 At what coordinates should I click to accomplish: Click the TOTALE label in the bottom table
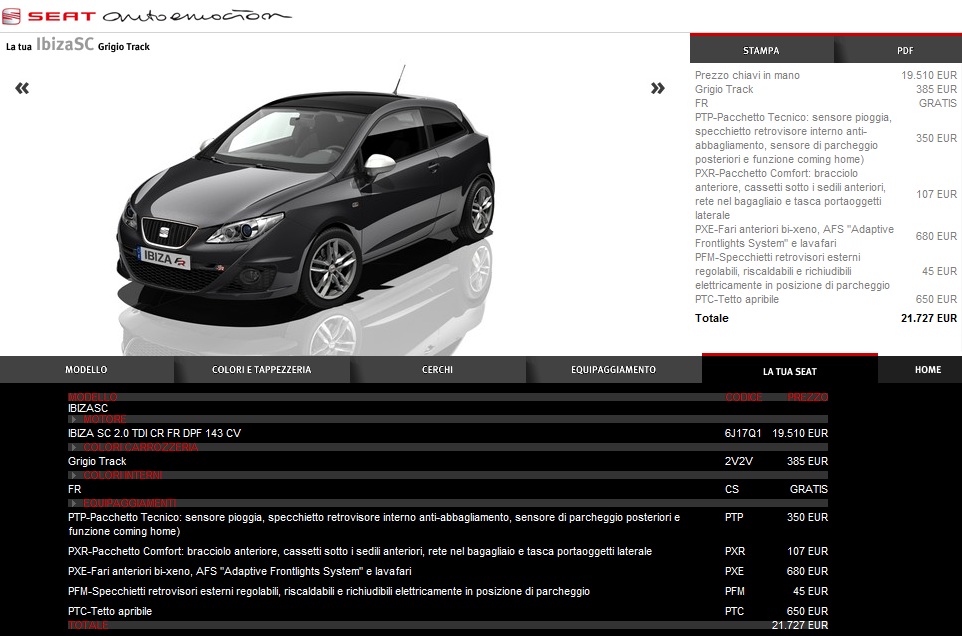click(x=88, y=625)
